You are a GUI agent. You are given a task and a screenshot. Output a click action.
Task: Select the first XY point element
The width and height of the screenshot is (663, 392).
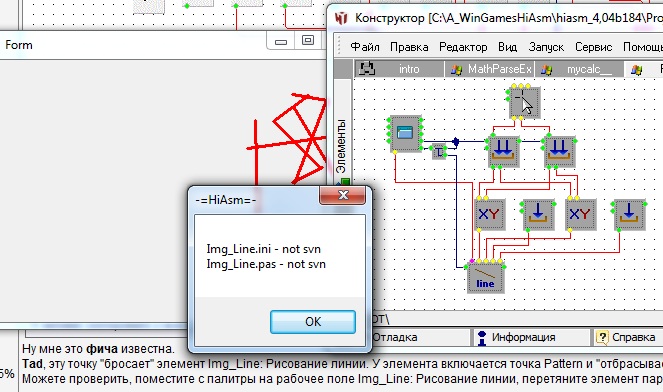point(490,214)
